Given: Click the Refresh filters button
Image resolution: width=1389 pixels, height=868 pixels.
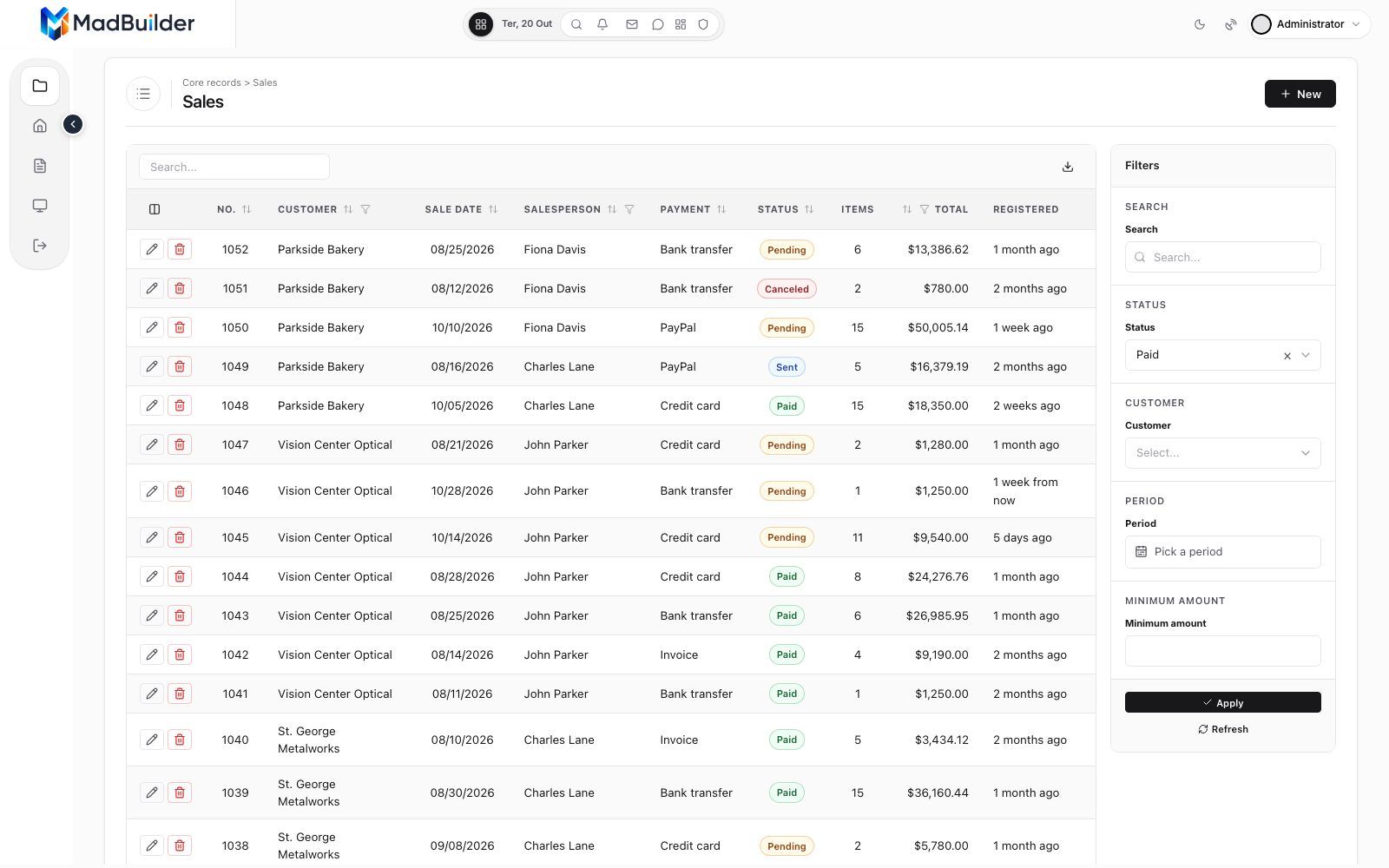Looking at the screenshot, I should pyautogui.click(x=1222, y=729).
